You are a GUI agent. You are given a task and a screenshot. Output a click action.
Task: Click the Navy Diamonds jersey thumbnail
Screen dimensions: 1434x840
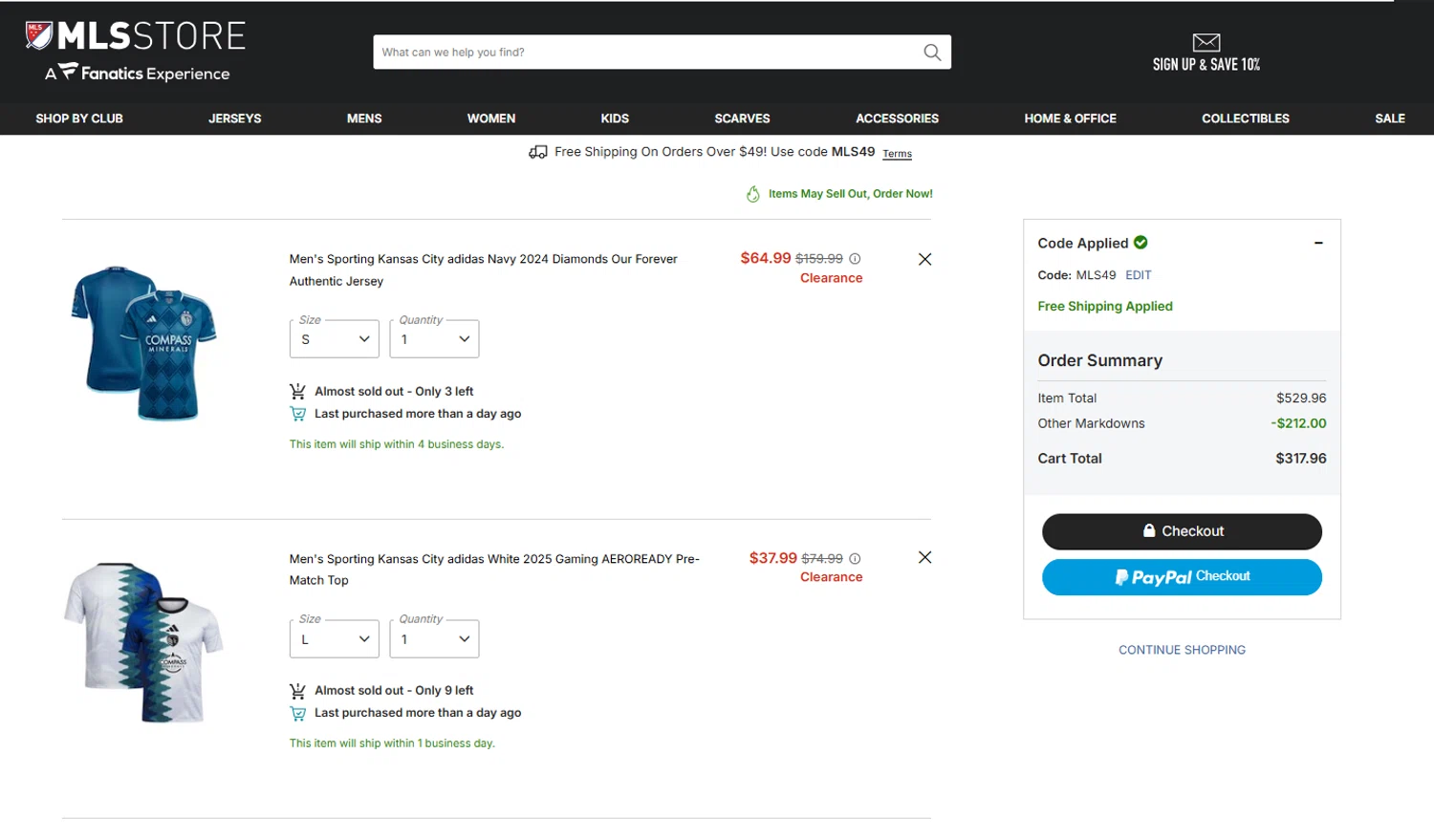tap(144, 342)
